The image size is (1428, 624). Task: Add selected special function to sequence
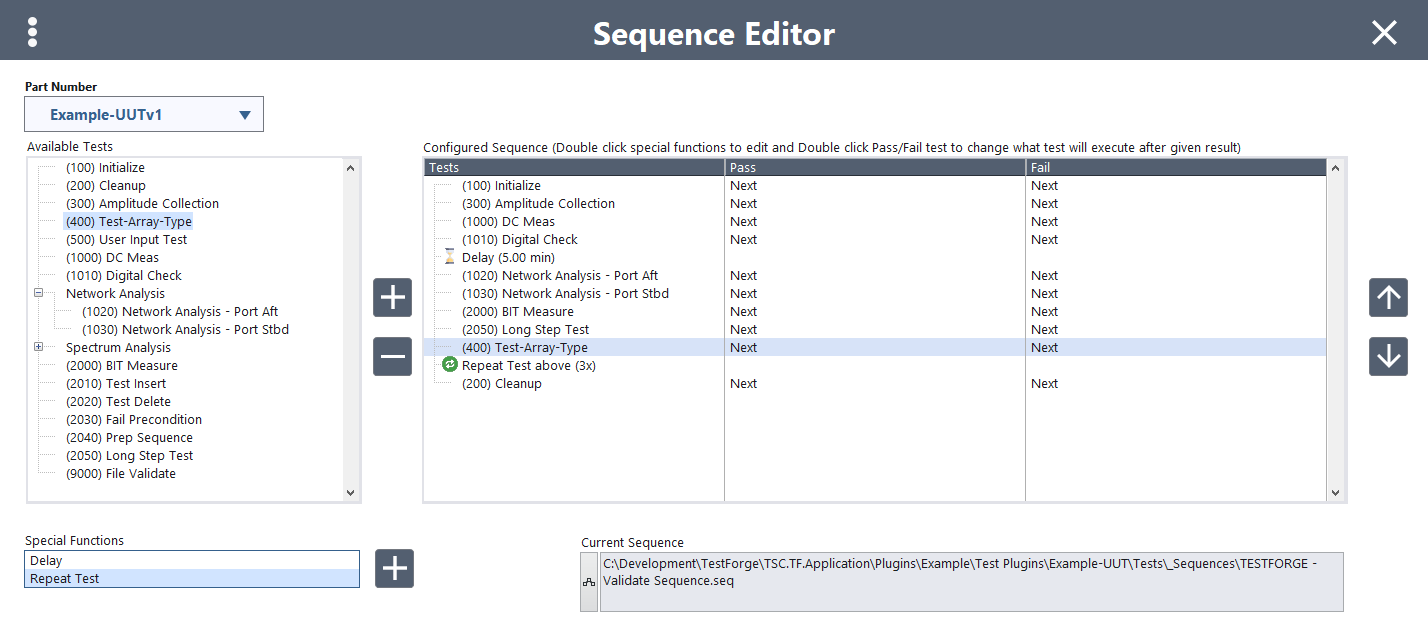click(x=394, y=569)
